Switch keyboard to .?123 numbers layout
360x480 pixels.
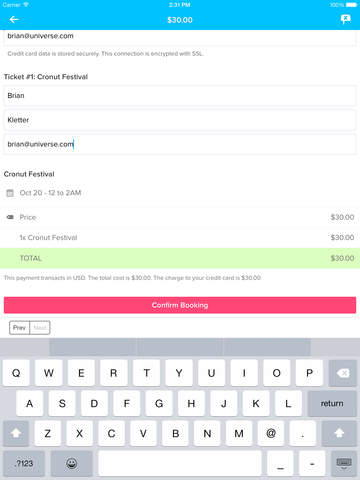[x=24, y=463]
